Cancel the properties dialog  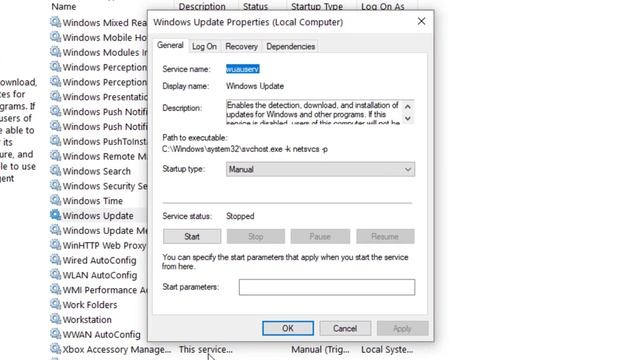345,328
